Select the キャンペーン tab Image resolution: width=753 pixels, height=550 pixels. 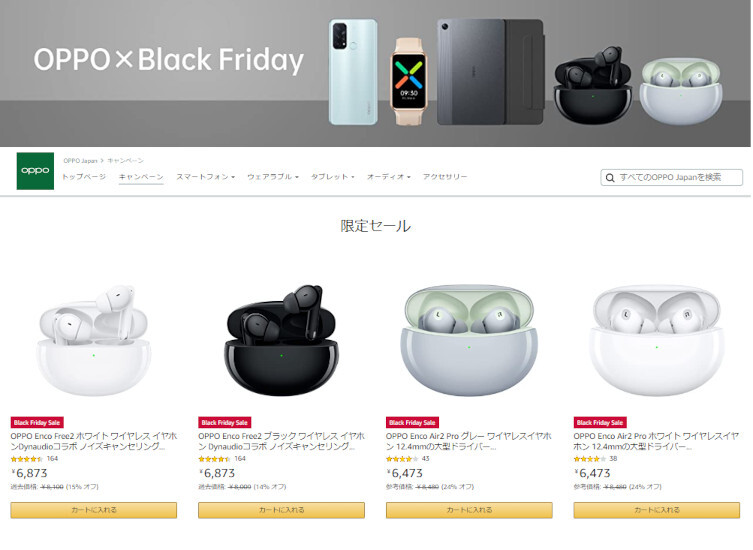pyautogui.click(x=141, y=177)
